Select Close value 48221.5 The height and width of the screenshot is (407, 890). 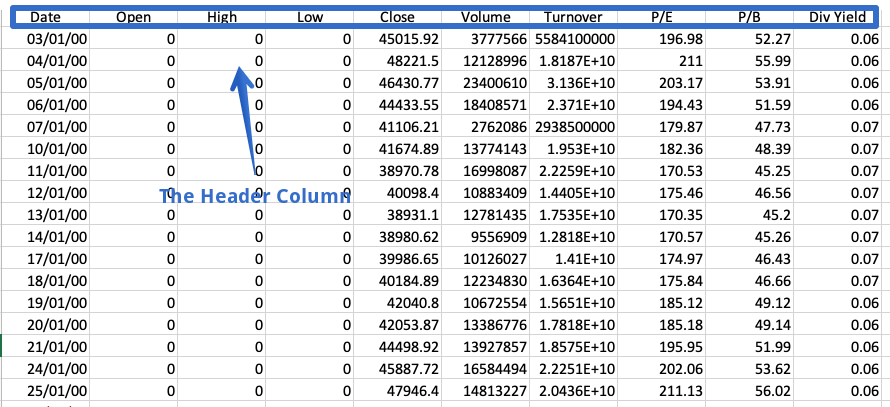pyautogui.click(x=397, y=61)
